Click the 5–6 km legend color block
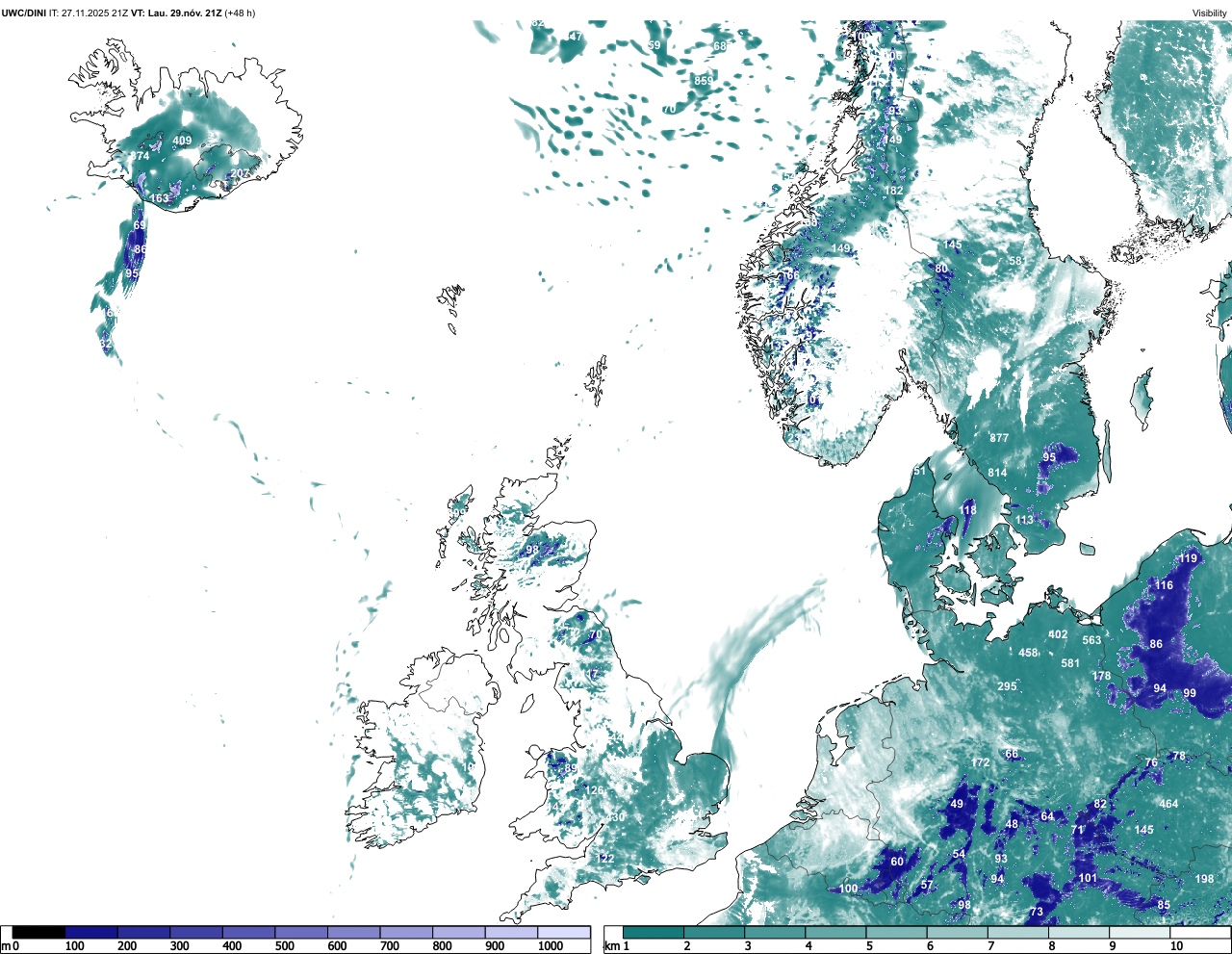 pos(897,932)
